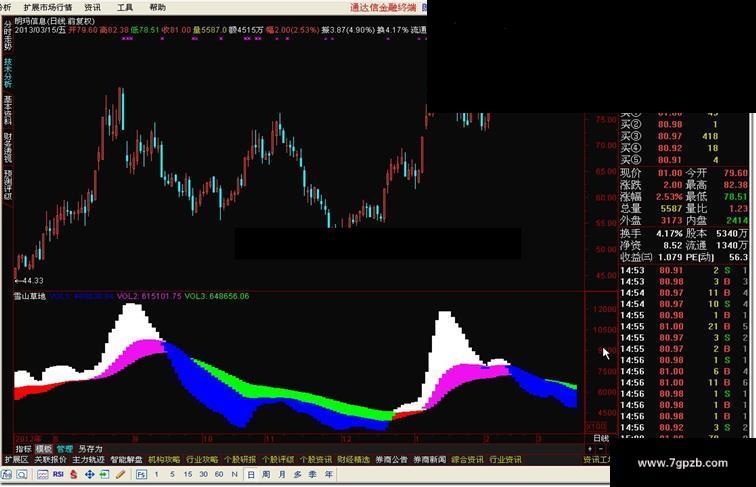Viewport: 756px width, 487px height.
Task: Click the 现价 81.00 quote value
Action: [x=670, y=173]
